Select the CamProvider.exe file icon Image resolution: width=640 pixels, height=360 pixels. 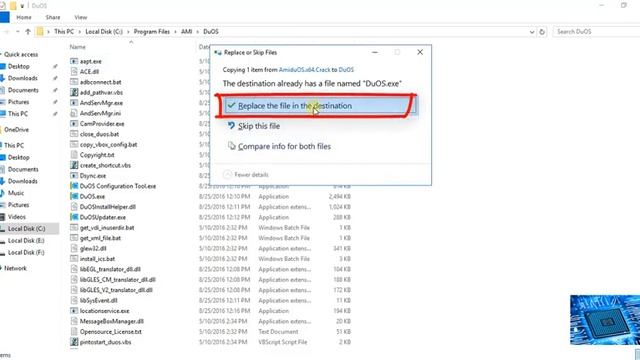(x=74, y=124)
